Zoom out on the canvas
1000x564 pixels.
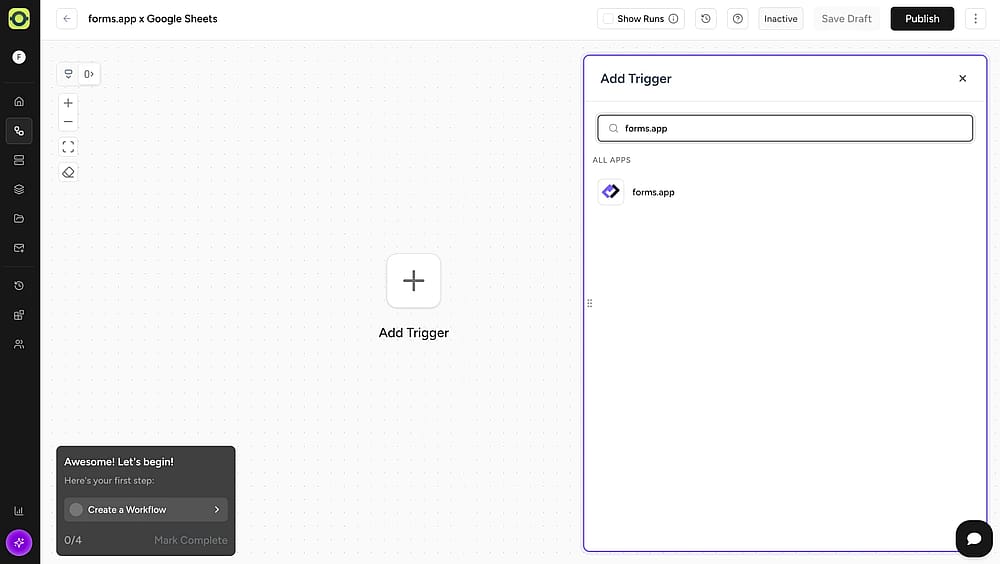68,121
